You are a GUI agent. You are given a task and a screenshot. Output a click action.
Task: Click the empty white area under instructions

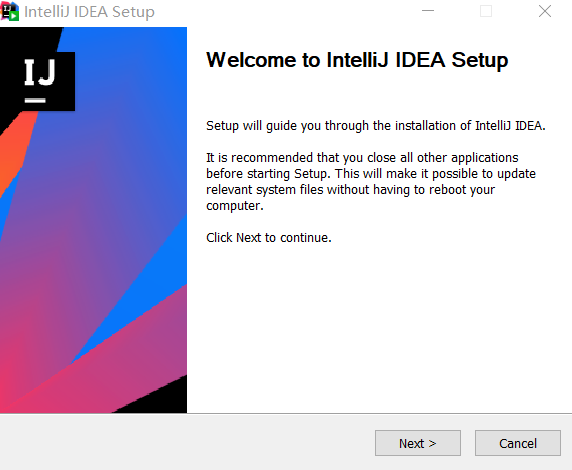click(379, 328)
